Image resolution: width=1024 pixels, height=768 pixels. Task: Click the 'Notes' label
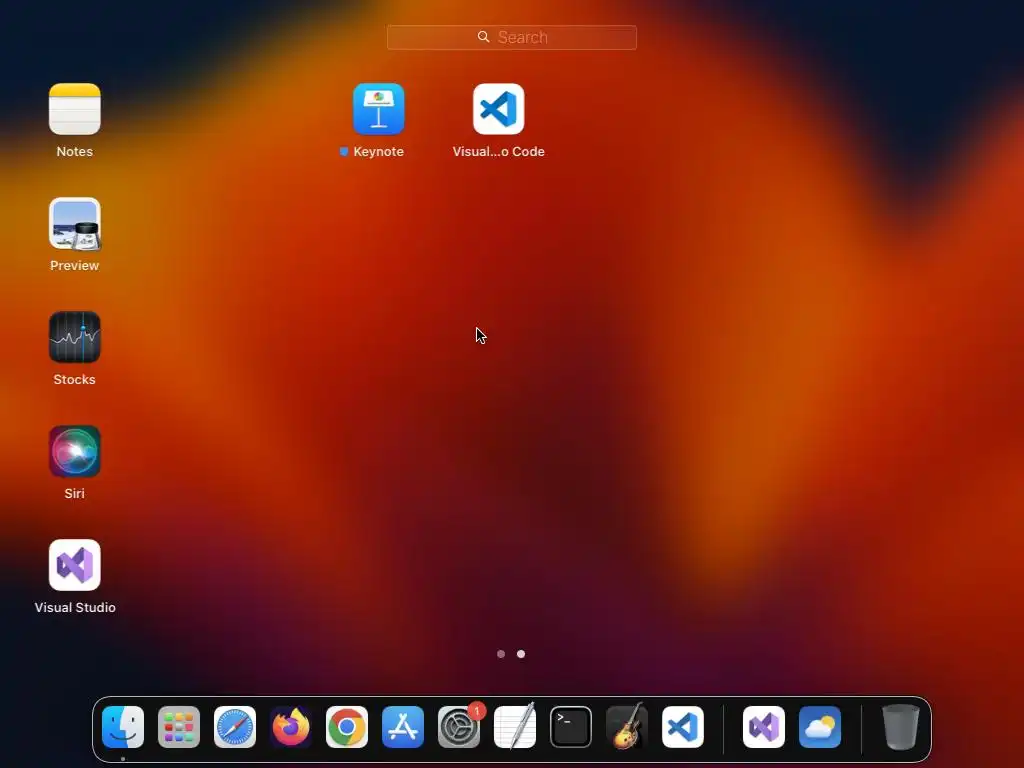pyautogui.click(x=74, y=152)
